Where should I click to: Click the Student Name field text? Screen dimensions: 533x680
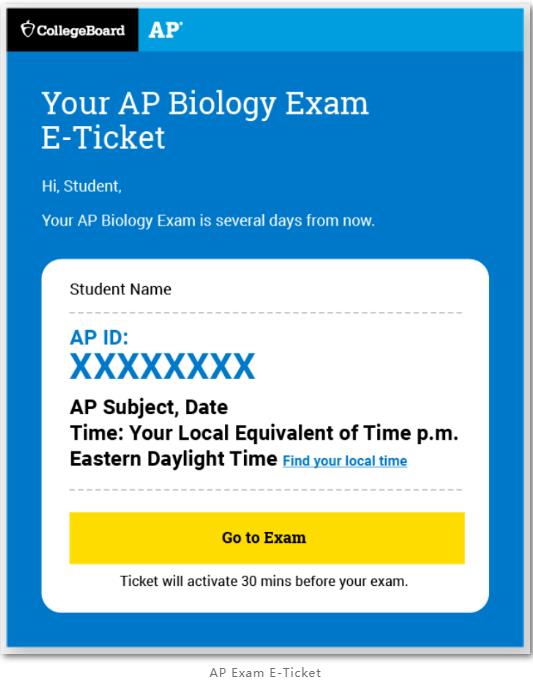click(x=121, y=289)
